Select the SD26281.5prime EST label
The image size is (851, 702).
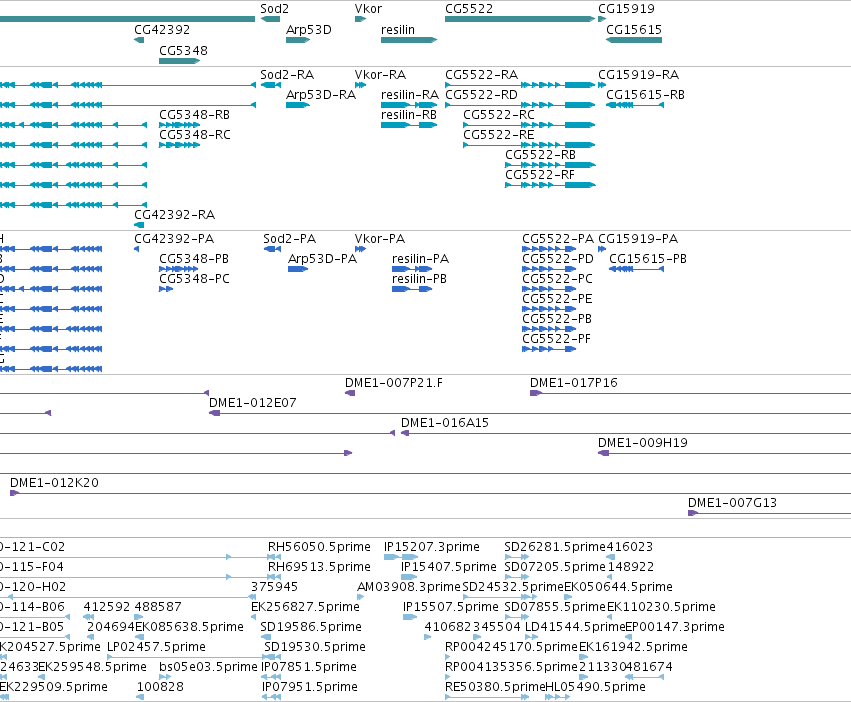[555, 547]
